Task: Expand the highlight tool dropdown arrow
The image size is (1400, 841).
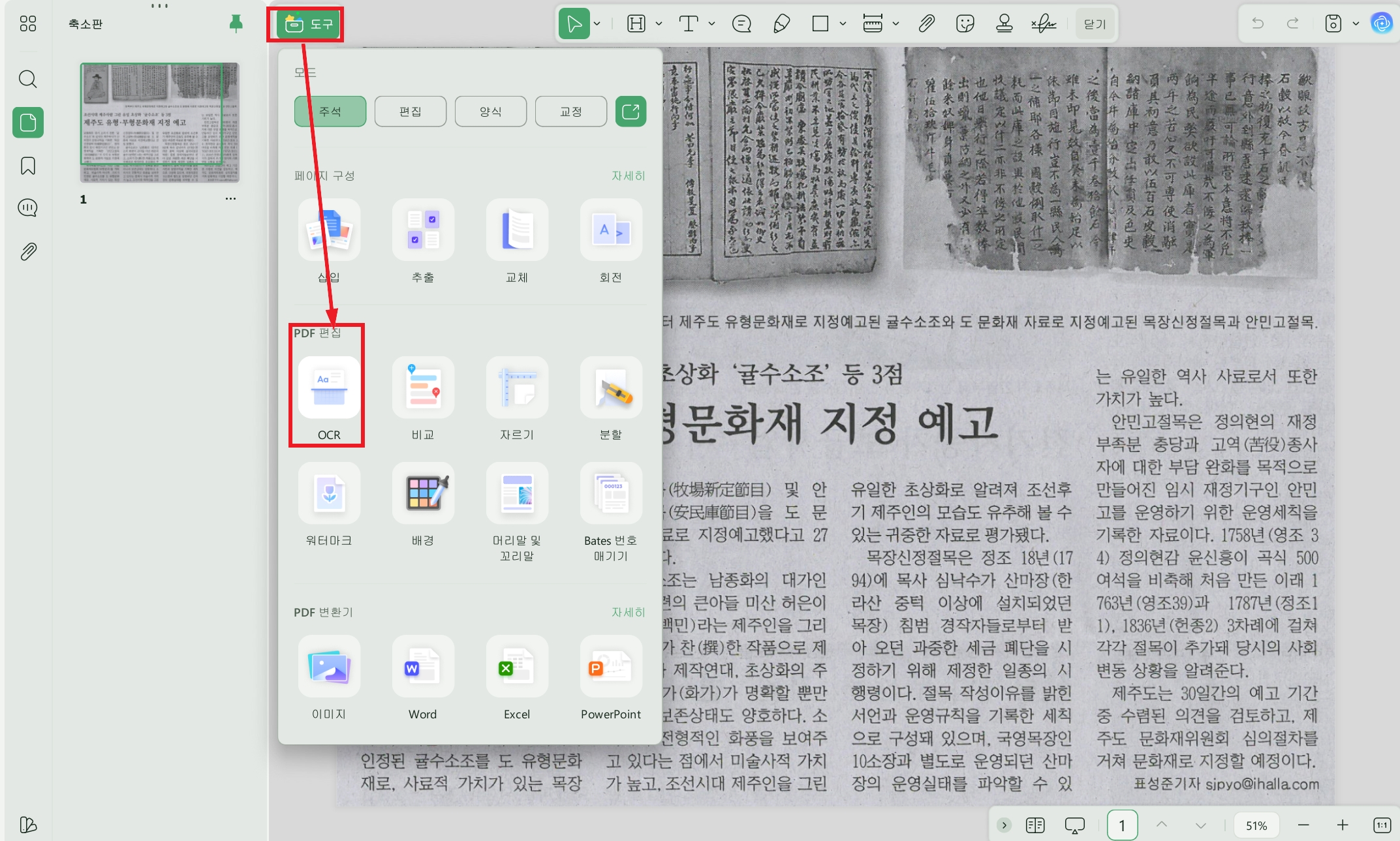Action: point(659,24)
